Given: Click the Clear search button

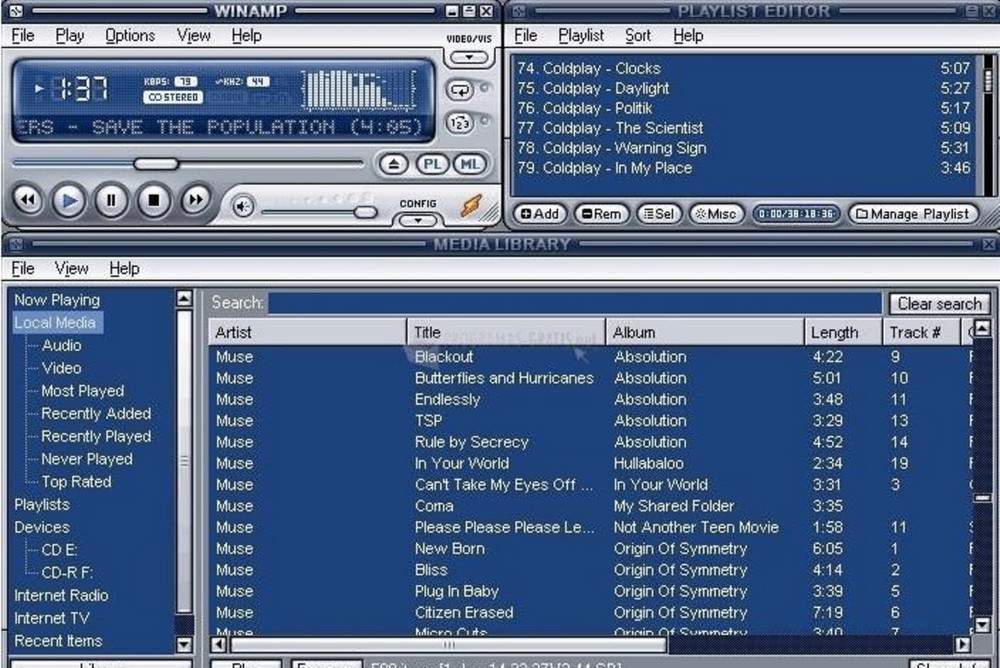Looking at the screenshot, I should click(x=939, y=304).
